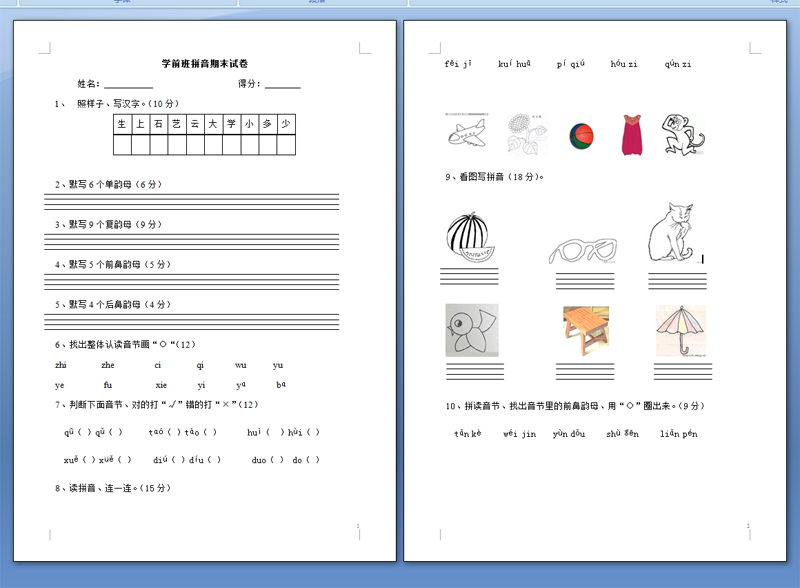Click the empty cell below 生
The image size is (800, 588).
click(122, 144)
